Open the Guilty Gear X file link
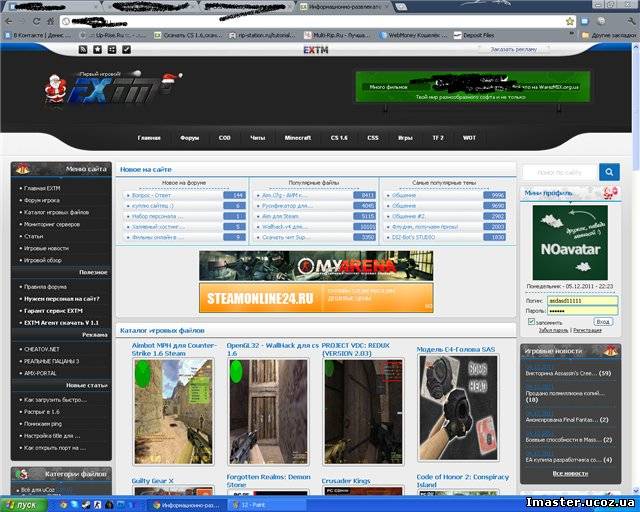The height and width of the screenshot is (512, 640). click(x=152, y=481)
